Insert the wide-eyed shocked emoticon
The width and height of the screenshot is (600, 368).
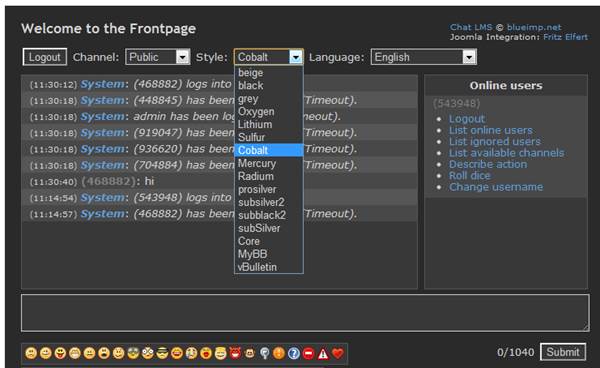pyautogui.click(x=148, y=353)
